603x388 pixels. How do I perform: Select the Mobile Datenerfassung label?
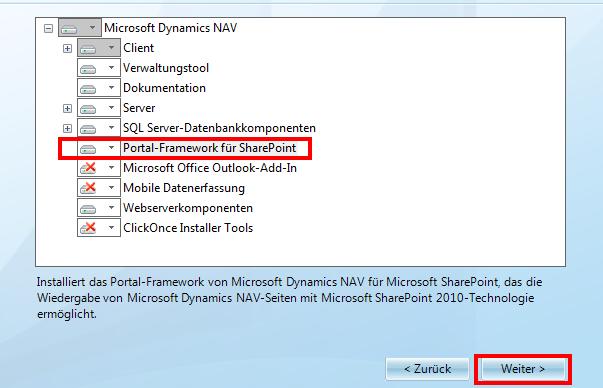coord(184,188)
